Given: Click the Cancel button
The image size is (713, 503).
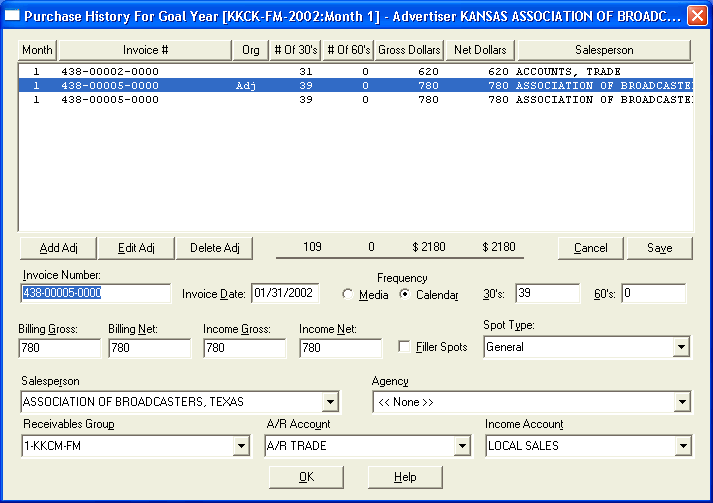Looking at the screenshot, I should pos(590,248).
